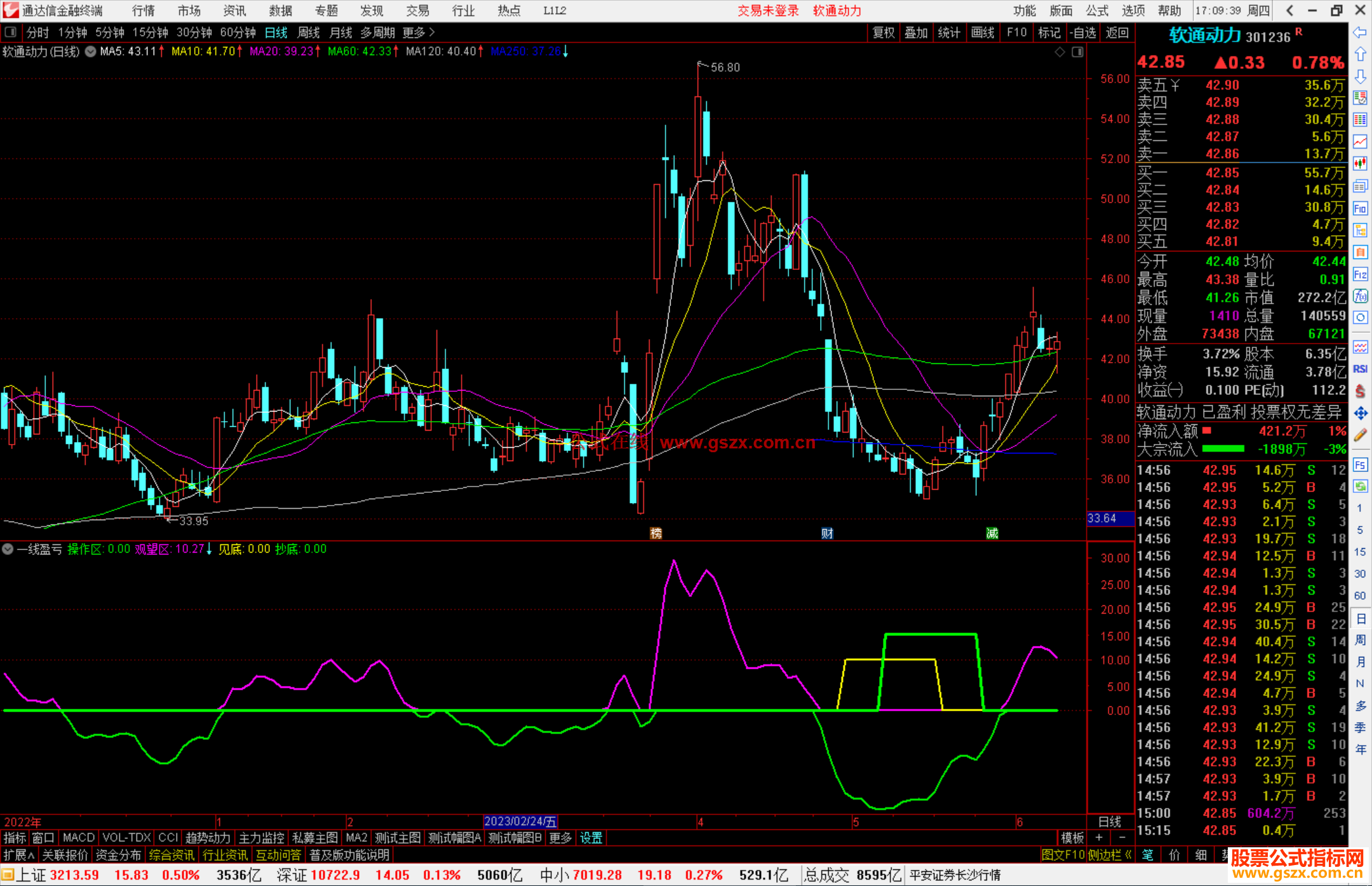Switch to the MACD indicator tab
Screen dimensions: 1372x886
(x=78, y=838)
